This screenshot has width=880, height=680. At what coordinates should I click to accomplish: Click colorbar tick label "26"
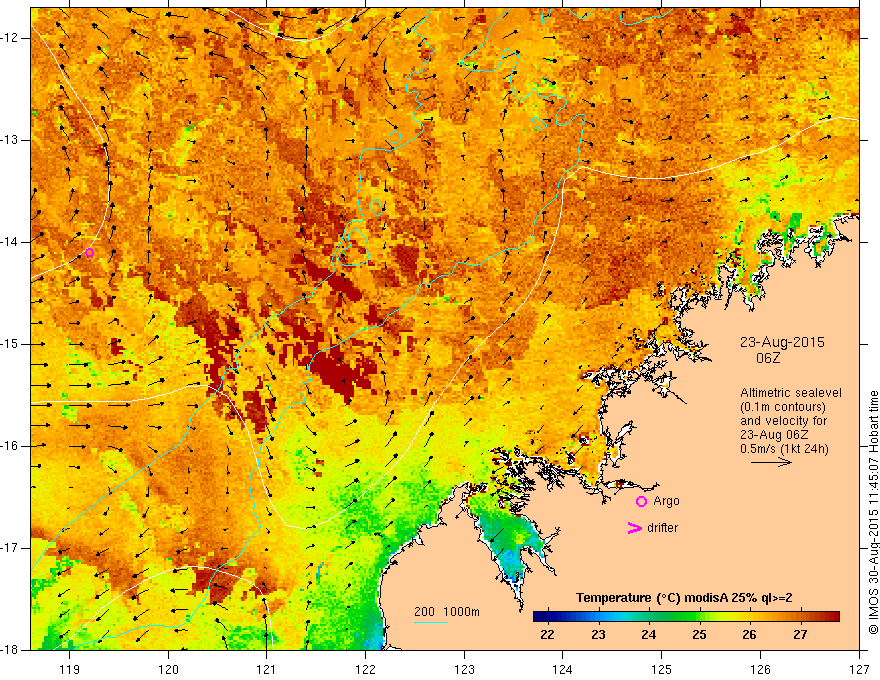[750, 635]
